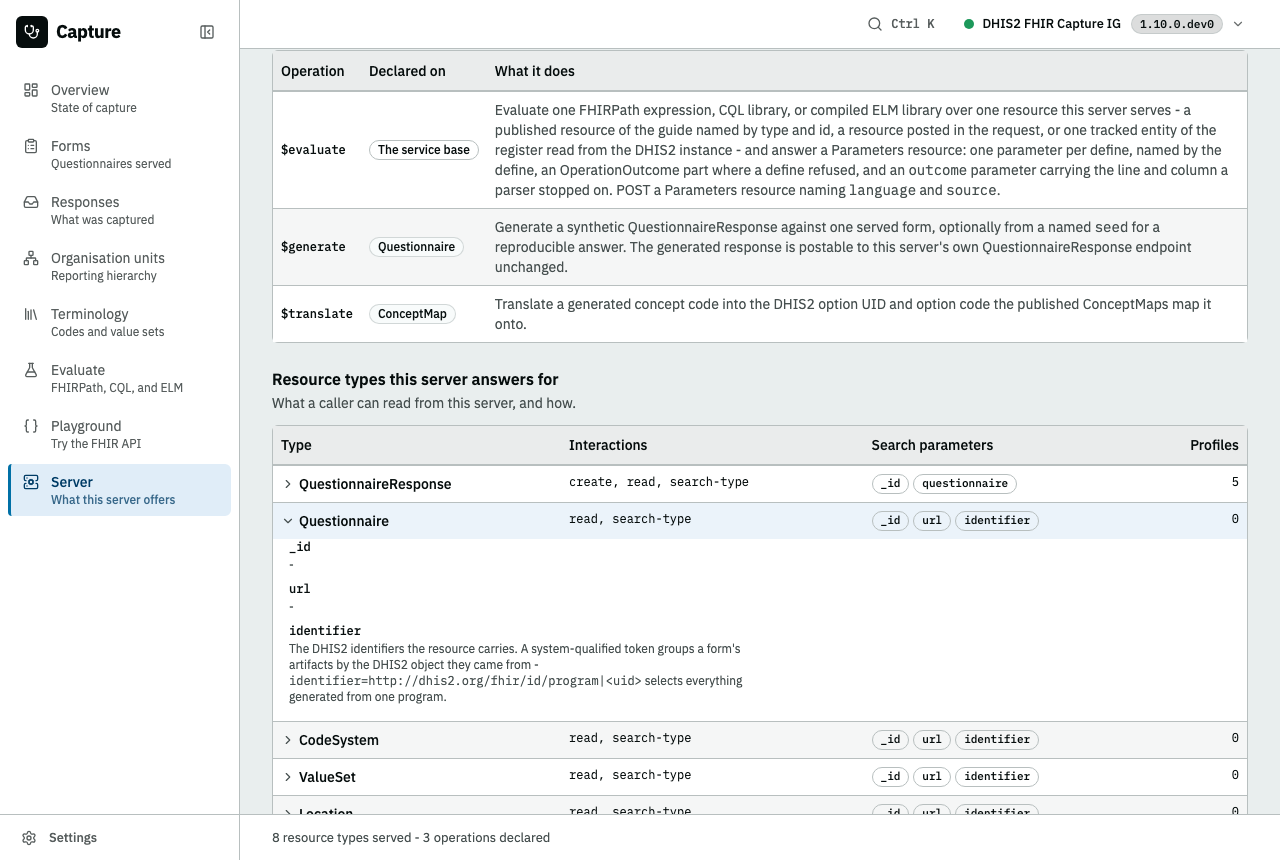Click the Overview grid icon
Screen dimensions: 1280x860
31,90
